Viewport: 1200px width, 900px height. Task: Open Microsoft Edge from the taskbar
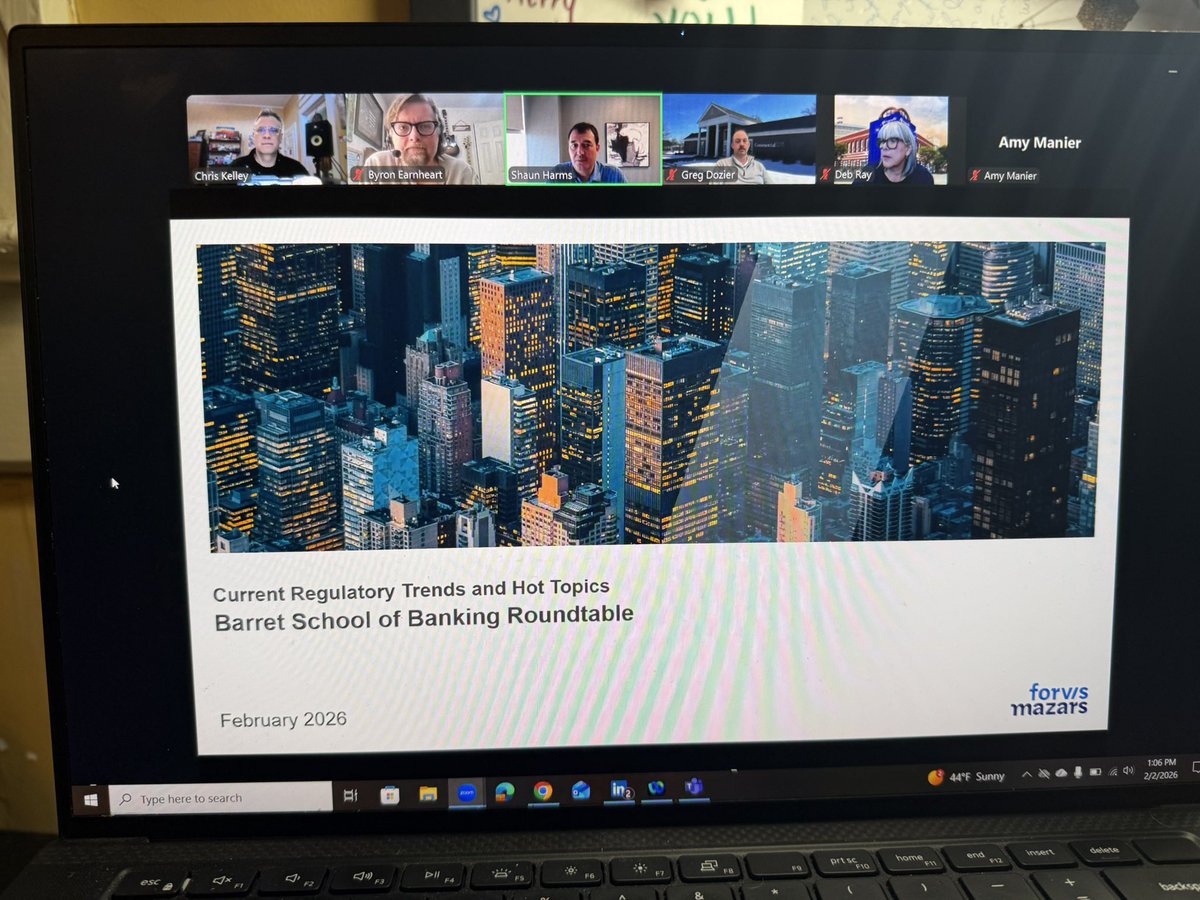pos(504,791)
